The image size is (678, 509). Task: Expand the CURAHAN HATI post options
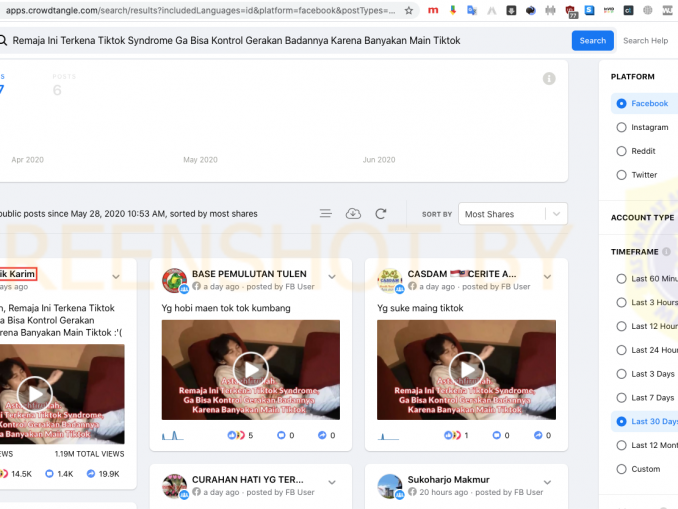[332, 482]
